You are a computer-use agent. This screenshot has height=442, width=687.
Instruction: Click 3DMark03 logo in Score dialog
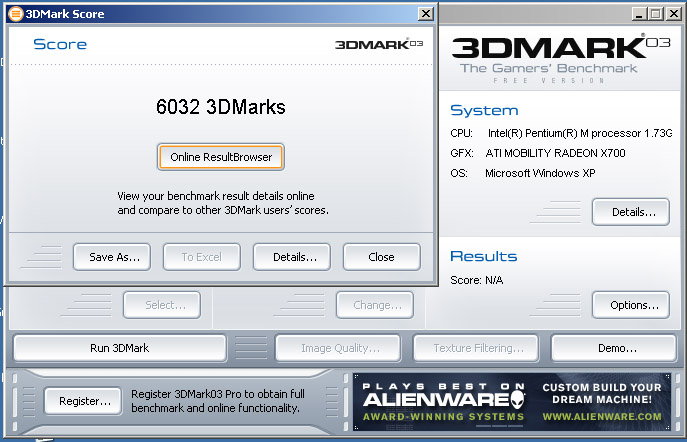pyautogui.click(x=379, y=44)
